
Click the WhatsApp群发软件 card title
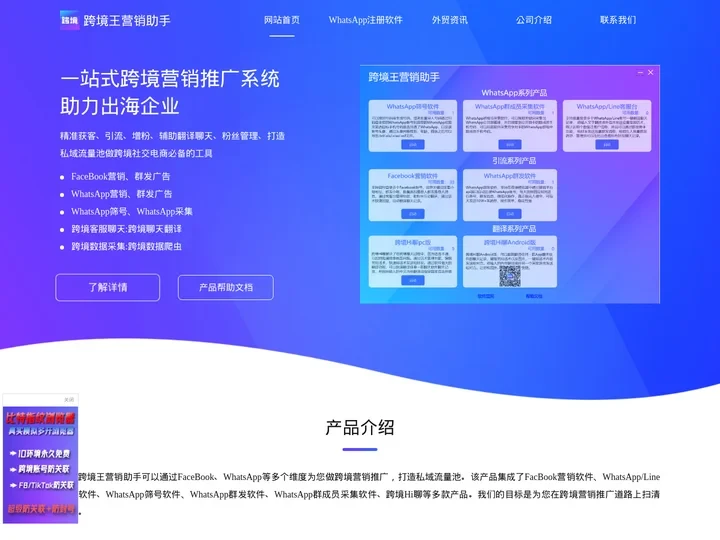coord(510,176)
